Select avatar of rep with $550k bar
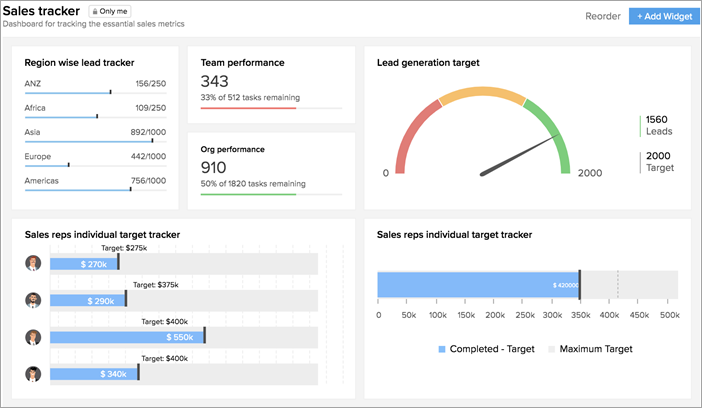702x408 pixels. pyautogui.click(x=33, y=337)
